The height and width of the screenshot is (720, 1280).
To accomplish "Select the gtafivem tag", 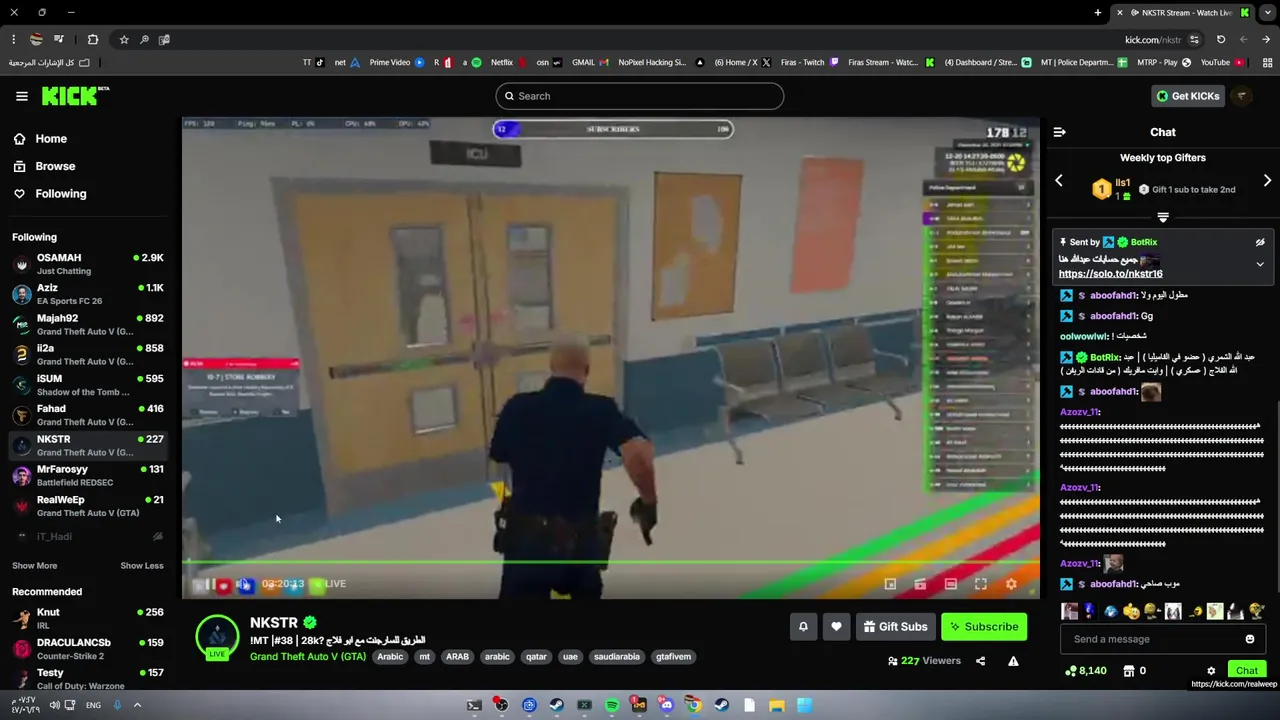I will tap(673, 657).
